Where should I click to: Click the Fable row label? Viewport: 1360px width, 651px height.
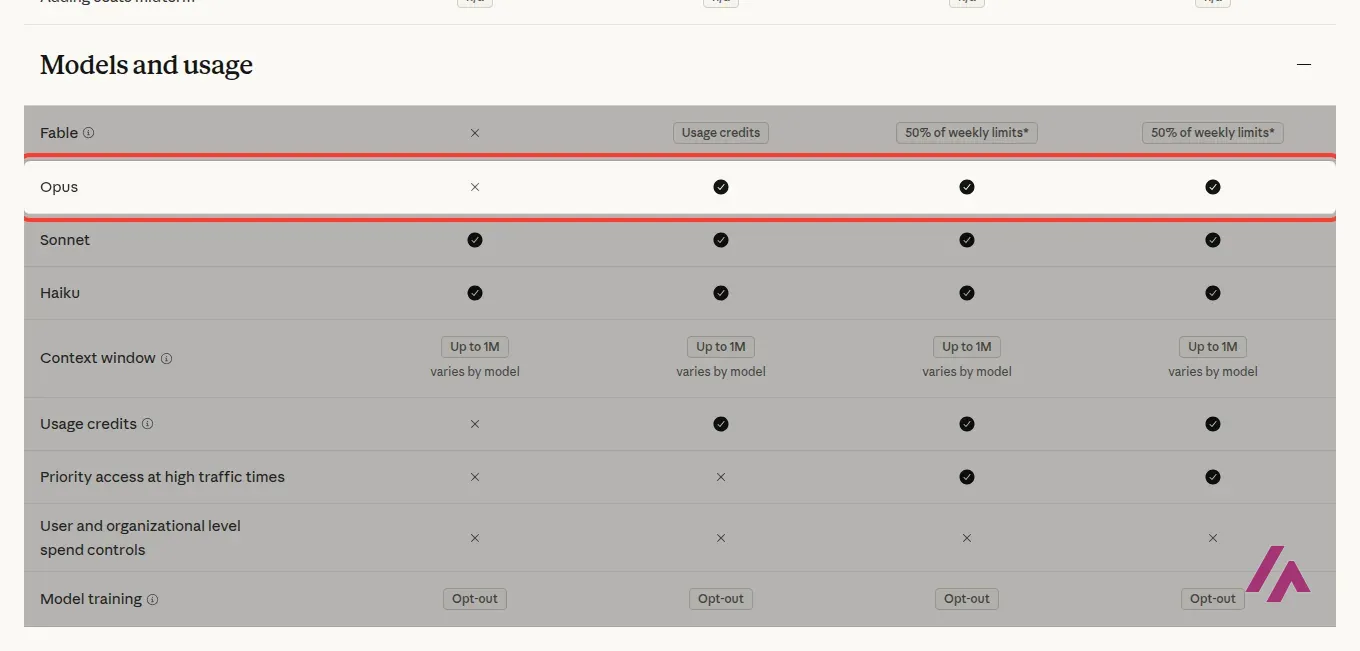click(59, 132)
